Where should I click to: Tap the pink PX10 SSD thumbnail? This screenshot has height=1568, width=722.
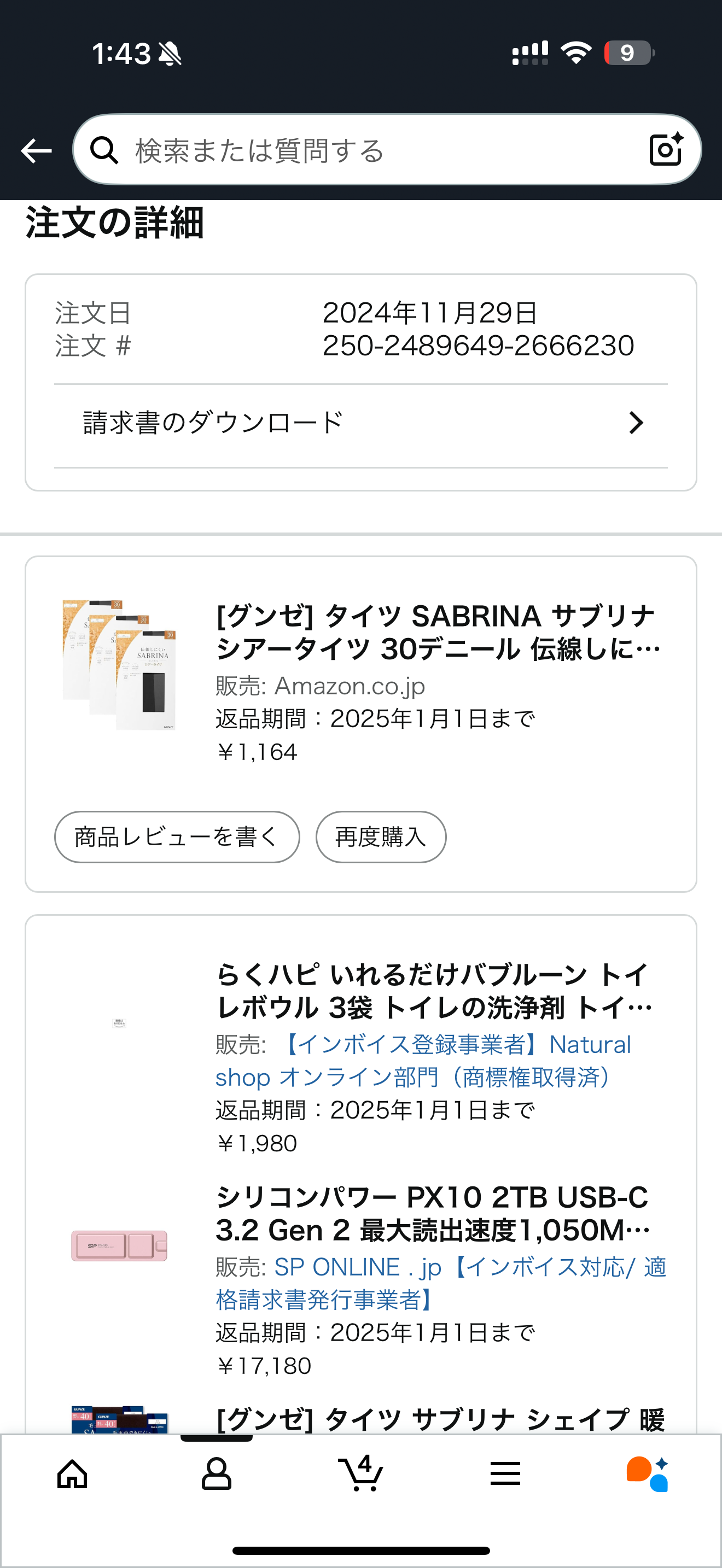coord(119,1245)
